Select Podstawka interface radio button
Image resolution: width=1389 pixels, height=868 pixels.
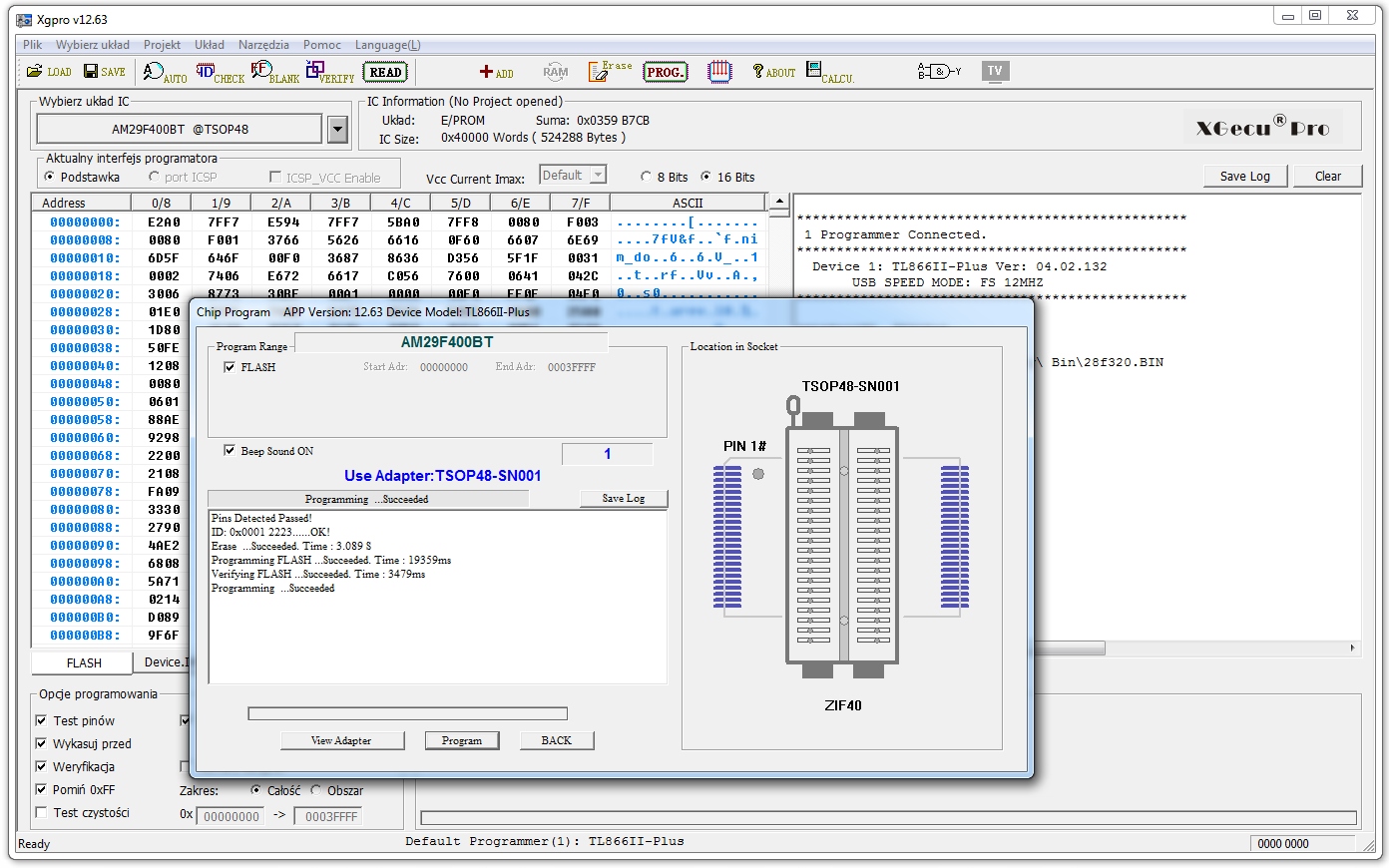tap(50, 177)
